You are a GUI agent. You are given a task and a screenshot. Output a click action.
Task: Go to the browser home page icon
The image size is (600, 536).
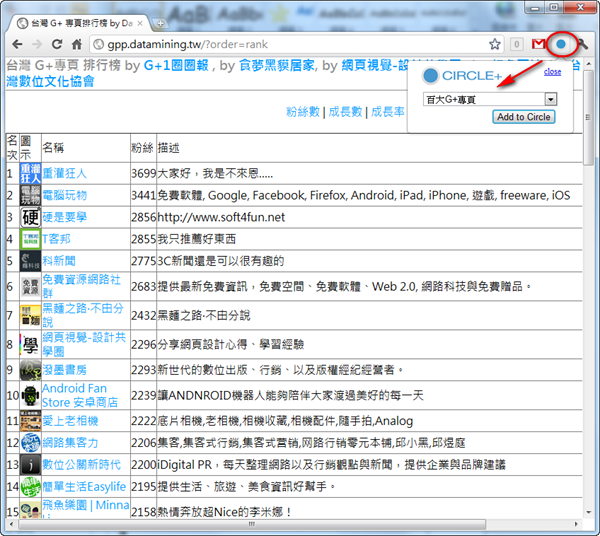[x=77, y=45]
